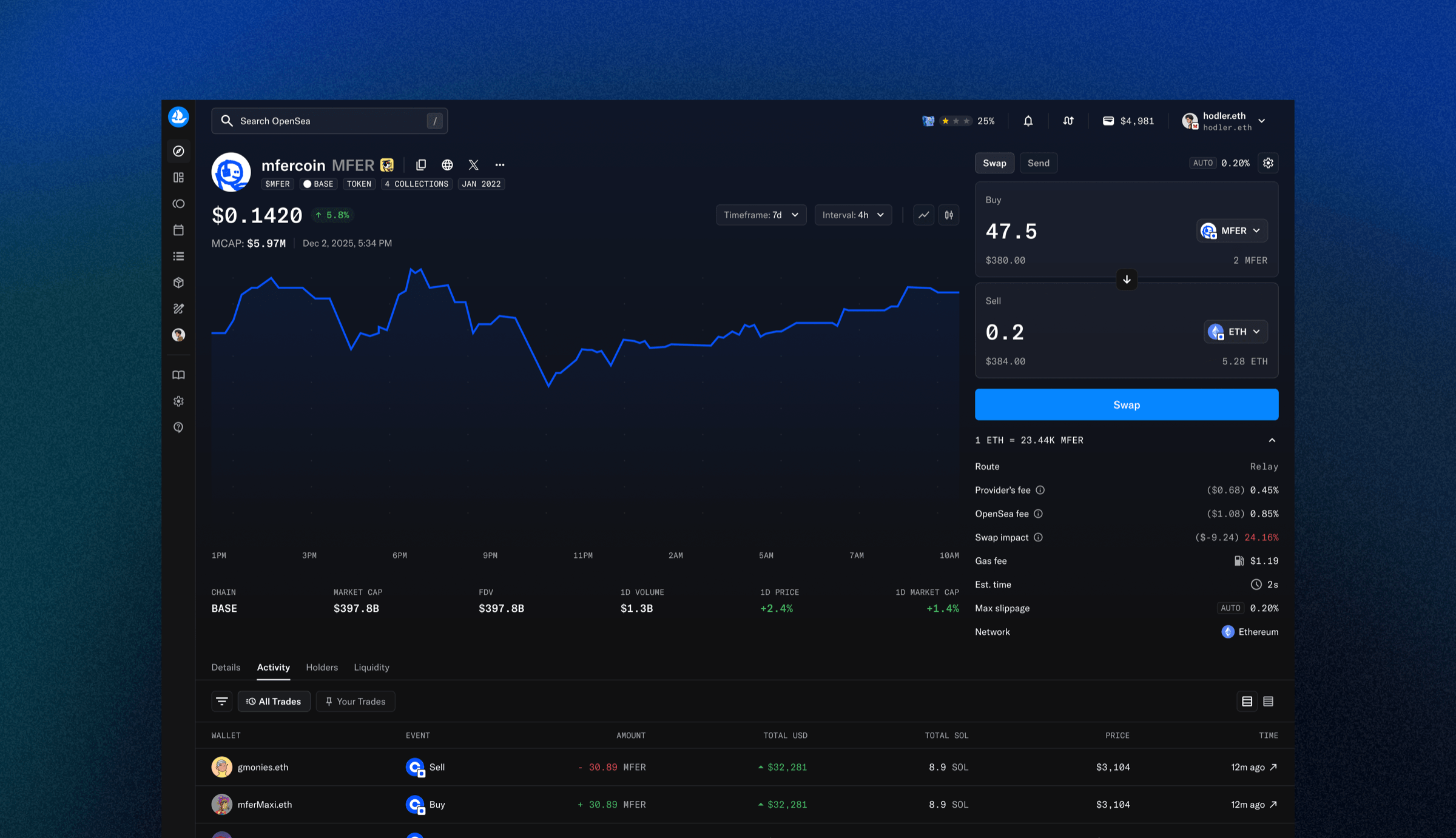The height and width of the screenshot is (838, 1456).
Task: Expand the hodler.eth account menu
Action: coord(1224,121)
